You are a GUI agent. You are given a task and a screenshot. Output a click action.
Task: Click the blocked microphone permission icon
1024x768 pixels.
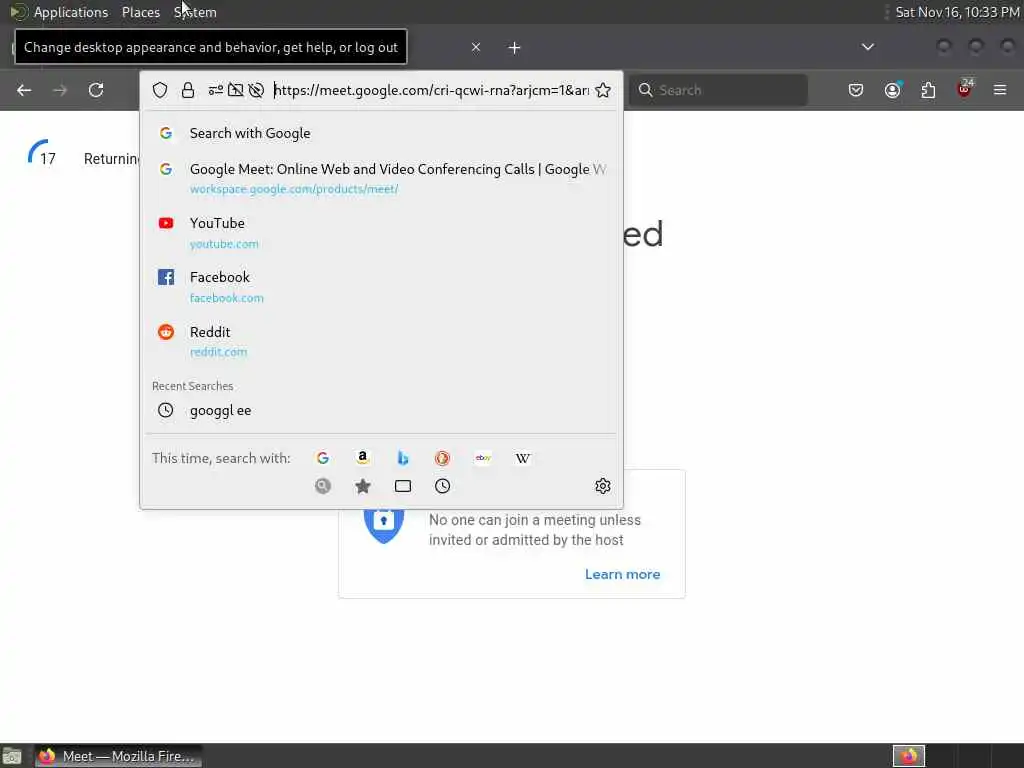[x=257, y=90]
